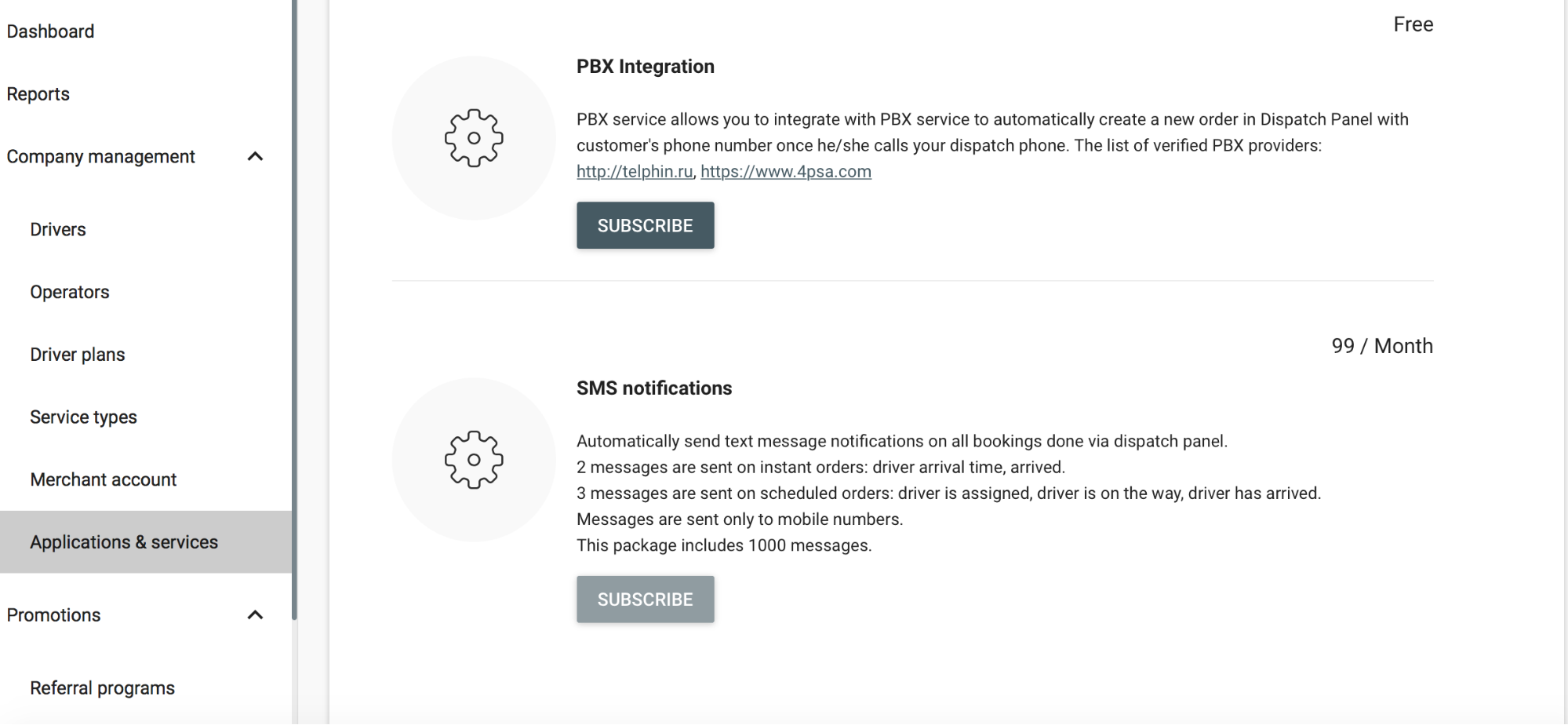Open the telphin.ru provider link
Screen dimensions: 1568x725
point(635,172)
